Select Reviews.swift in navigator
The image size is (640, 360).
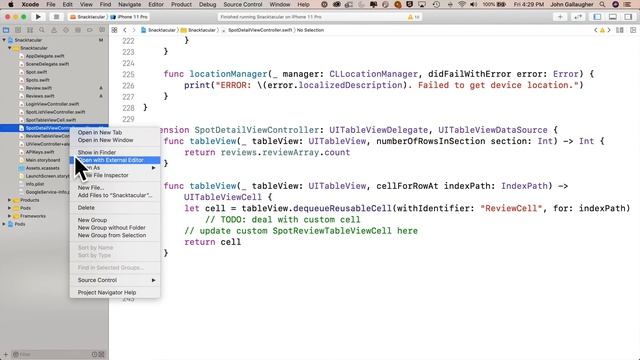click(40, 96)
